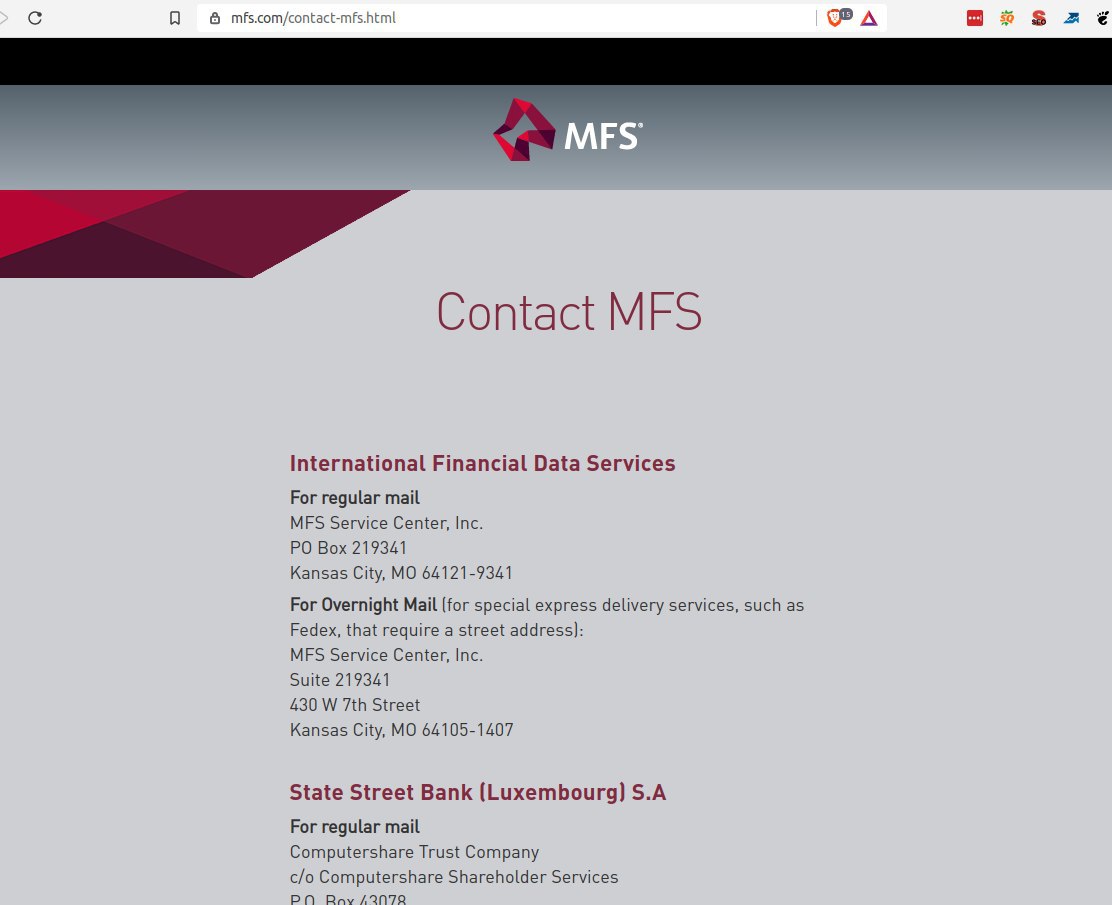View site security lock info

[215, 18]
